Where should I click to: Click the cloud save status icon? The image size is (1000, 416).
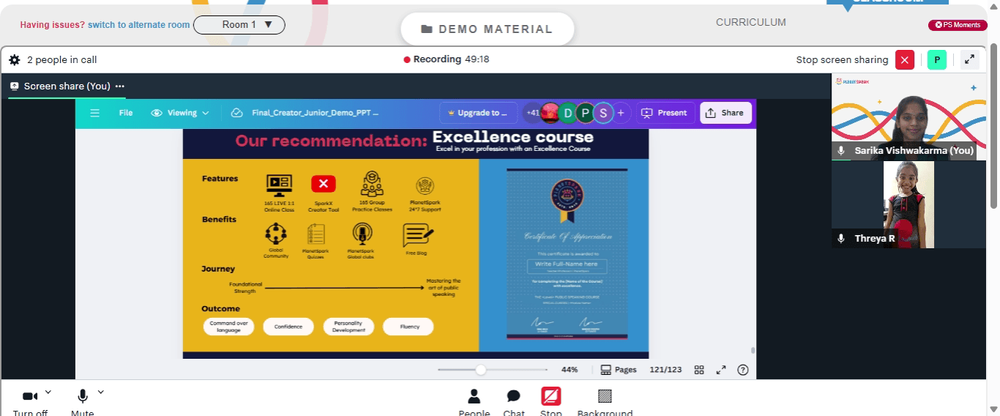(x=237, y=113)
